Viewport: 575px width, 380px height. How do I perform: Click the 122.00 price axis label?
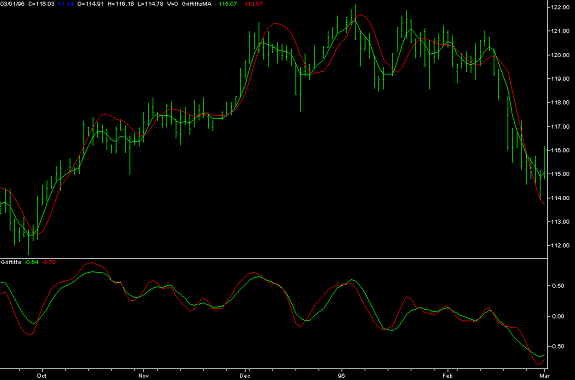click(x=560, y=7)
